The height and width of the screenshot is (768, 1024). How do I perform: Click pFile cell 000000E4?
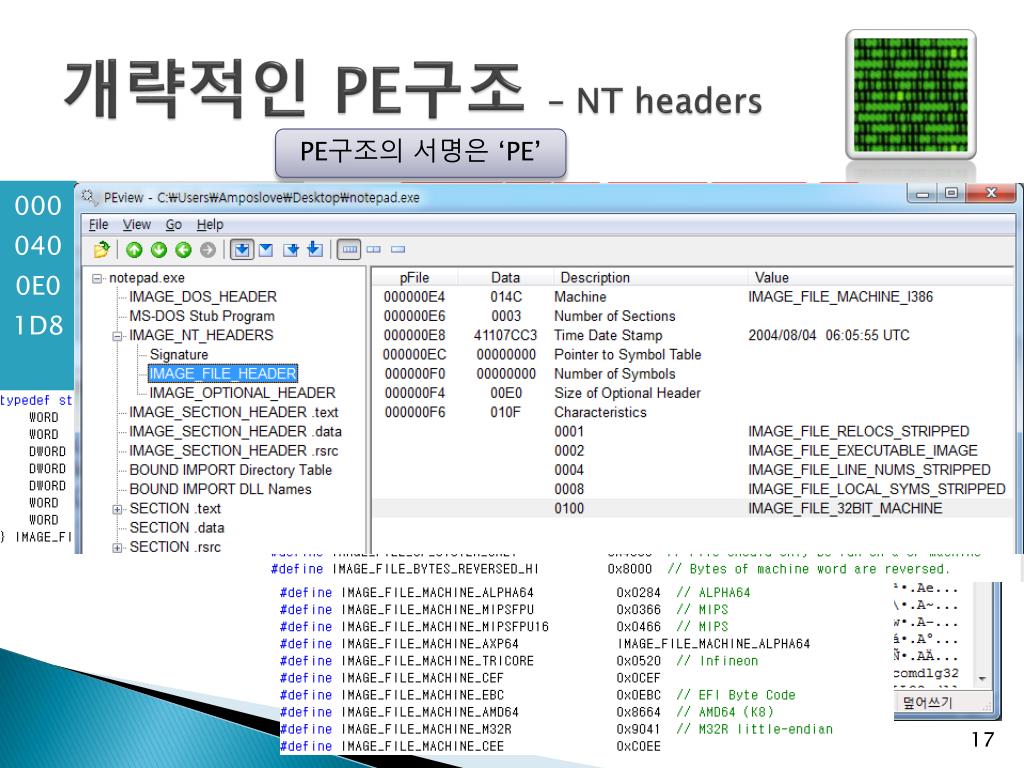[x=415, y=297]
